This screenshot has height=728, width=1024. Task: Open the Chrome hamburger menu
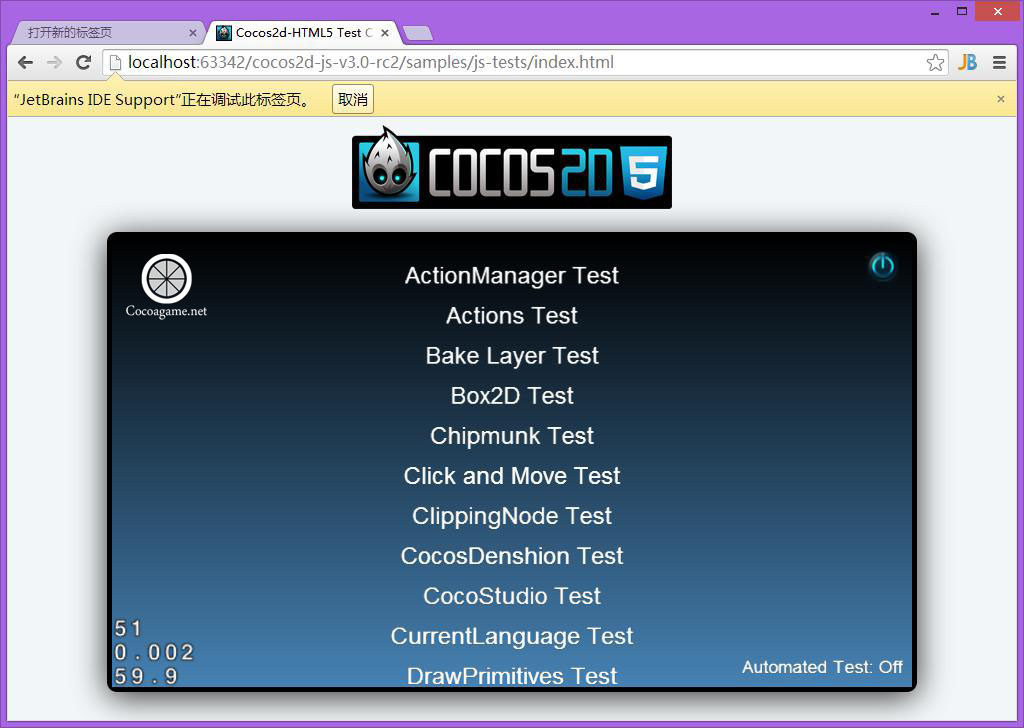(x=999, y=63)
